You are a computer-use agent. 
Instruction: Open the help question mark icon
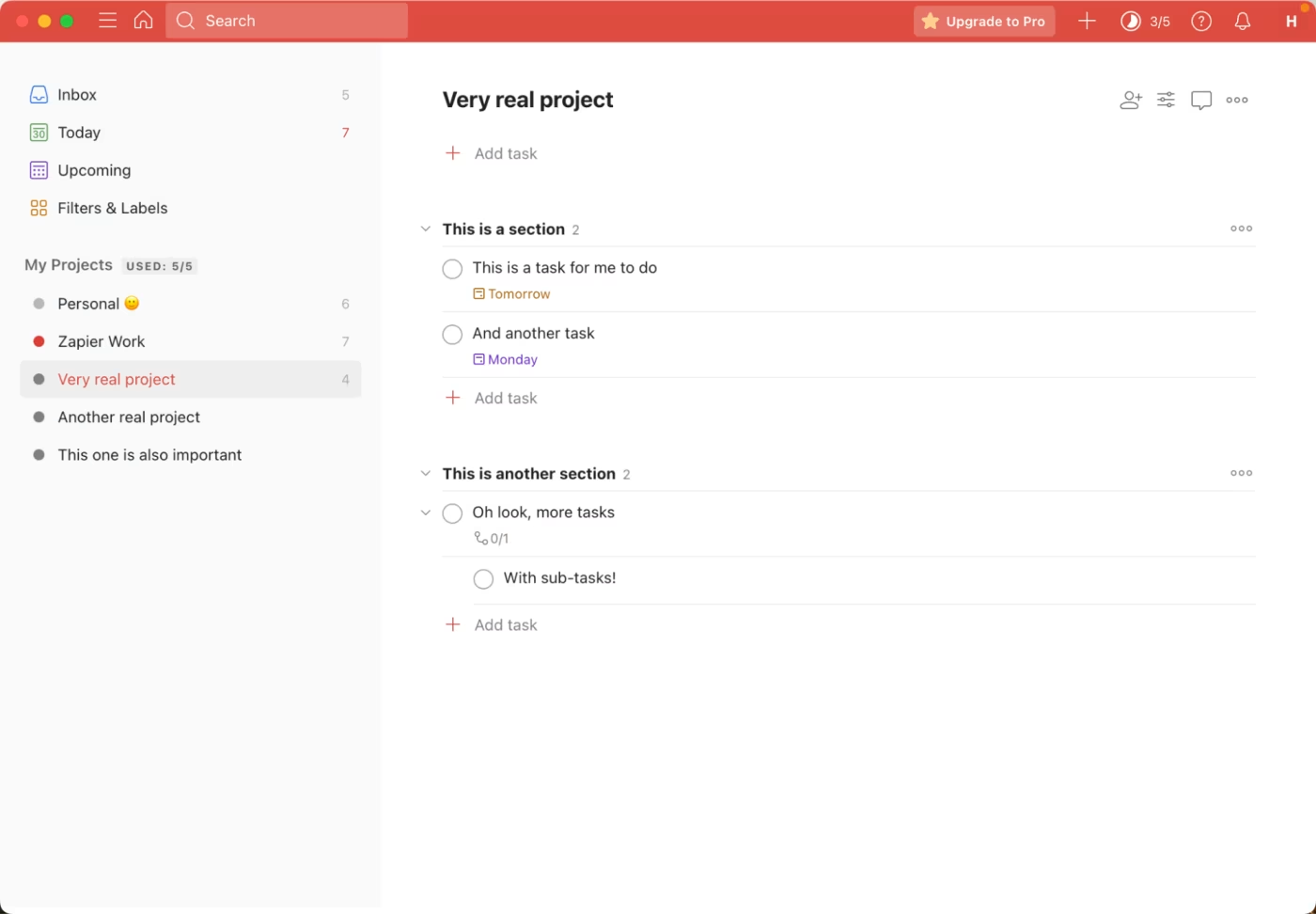(1201, 21)
